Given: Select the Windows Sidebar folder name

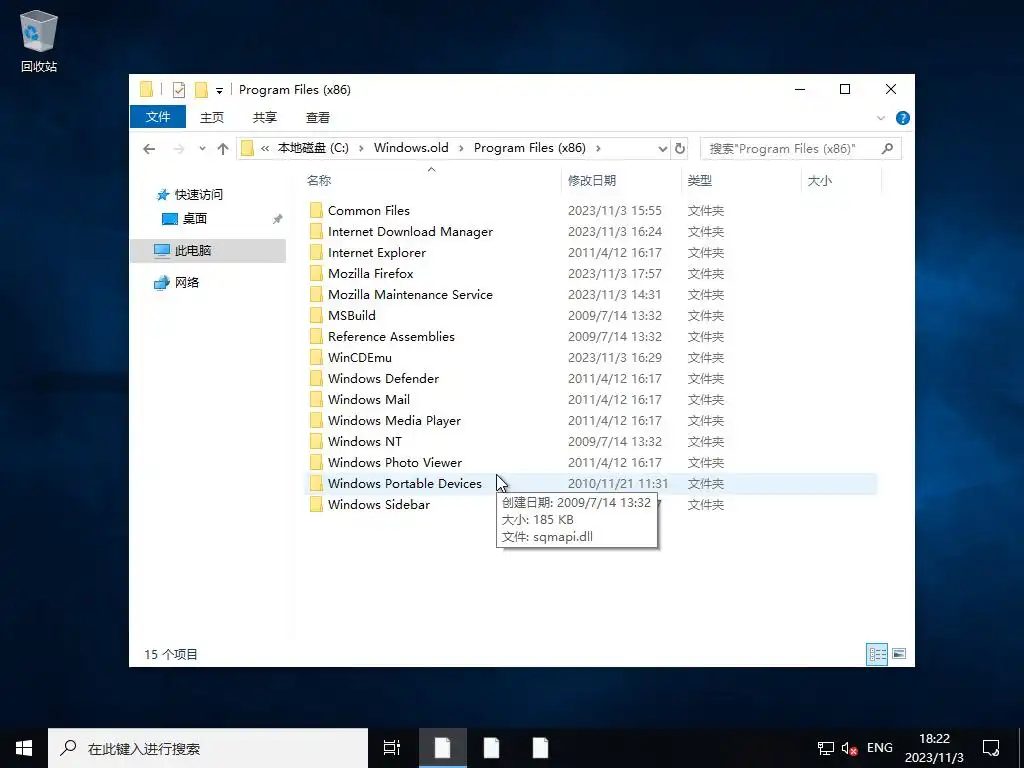Looking at the screenshot, I should coord(379,504).
